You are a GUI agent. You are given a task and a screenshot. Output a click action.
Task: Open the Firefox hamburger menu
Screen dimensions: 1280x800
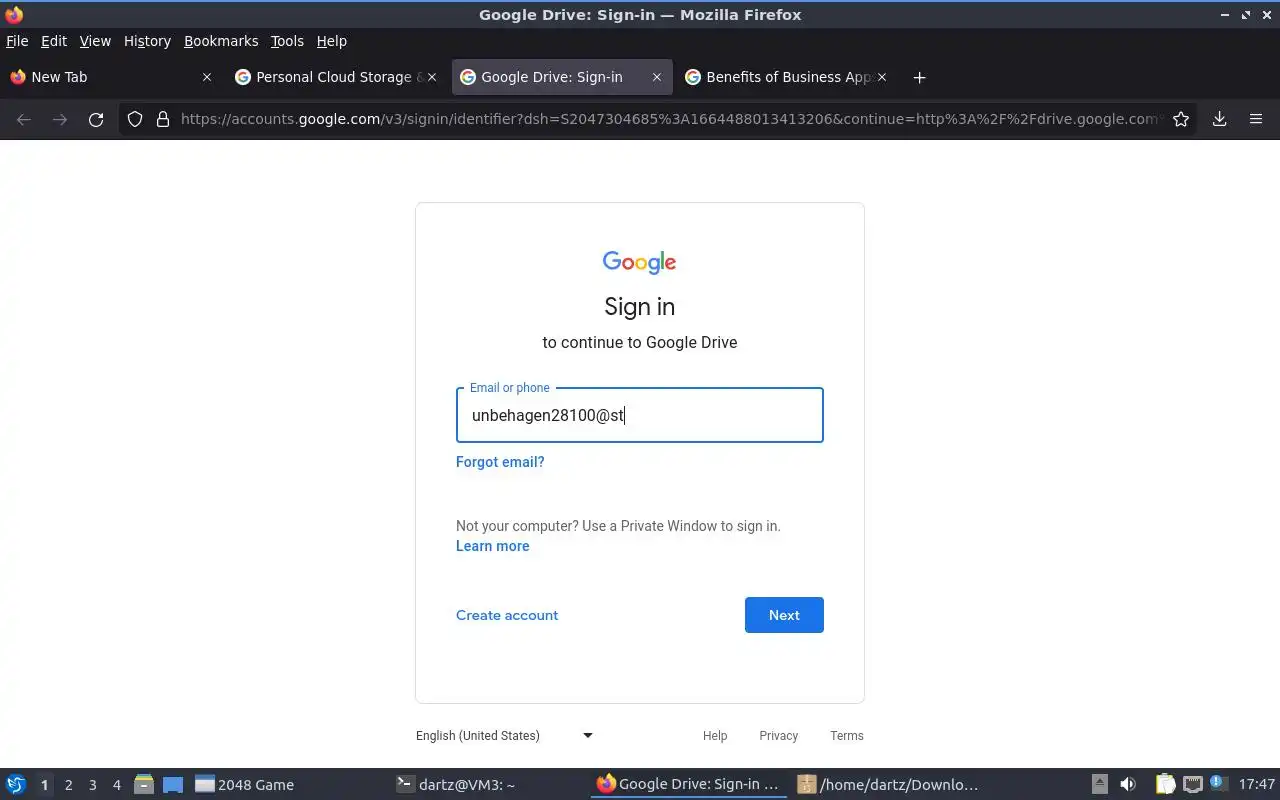1256,119
